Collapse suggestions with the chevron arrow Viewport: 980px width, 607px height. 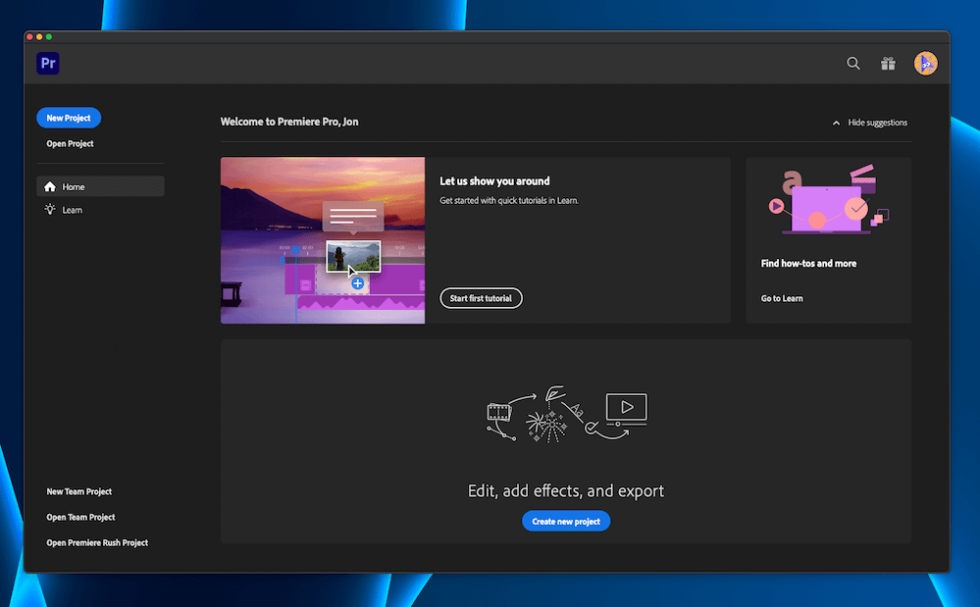[x=836, y=122]
